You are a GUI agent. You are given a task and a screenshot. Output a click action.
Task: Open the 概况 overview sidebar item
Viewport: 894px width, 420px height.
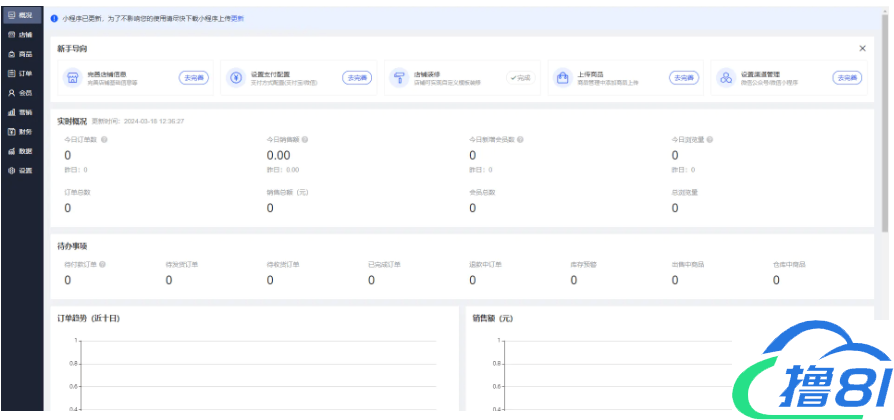[x=20, y=15]
